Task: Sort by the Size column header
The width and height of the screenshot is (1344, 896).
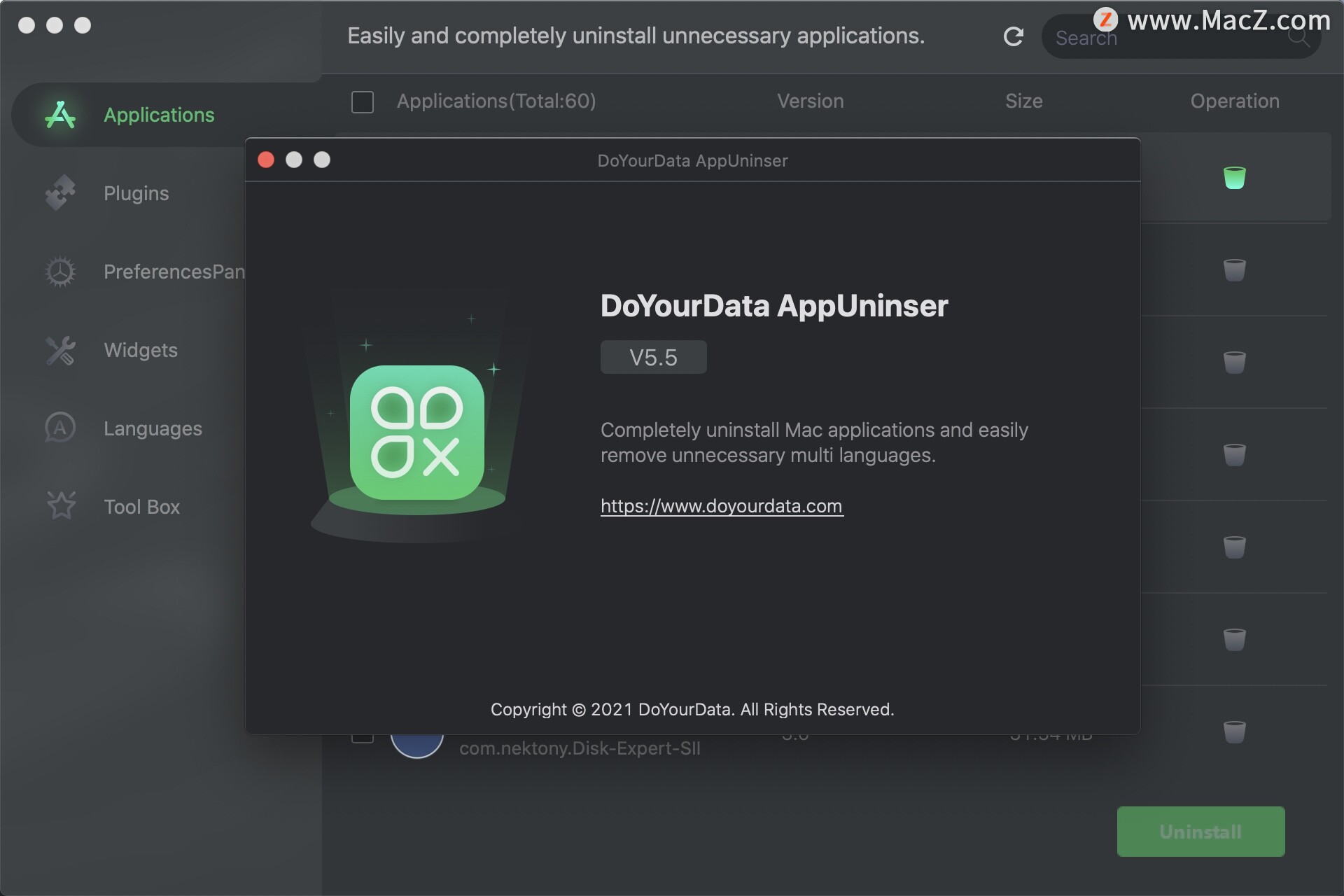Action: (x=1024, y=101)
